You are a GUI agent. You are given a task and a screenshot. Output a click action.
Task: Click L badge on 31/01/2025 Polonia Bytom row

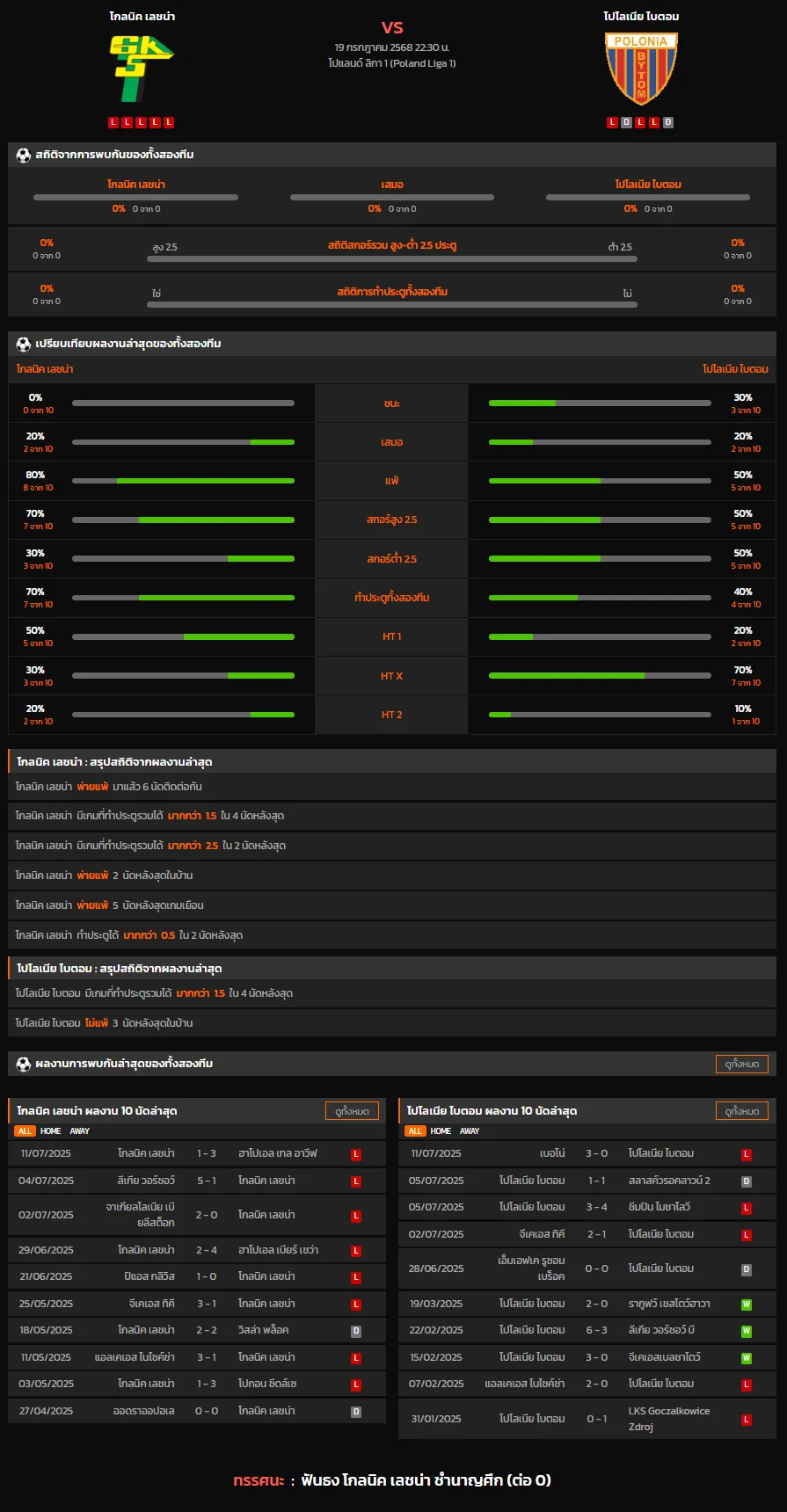click(746, 1420)
